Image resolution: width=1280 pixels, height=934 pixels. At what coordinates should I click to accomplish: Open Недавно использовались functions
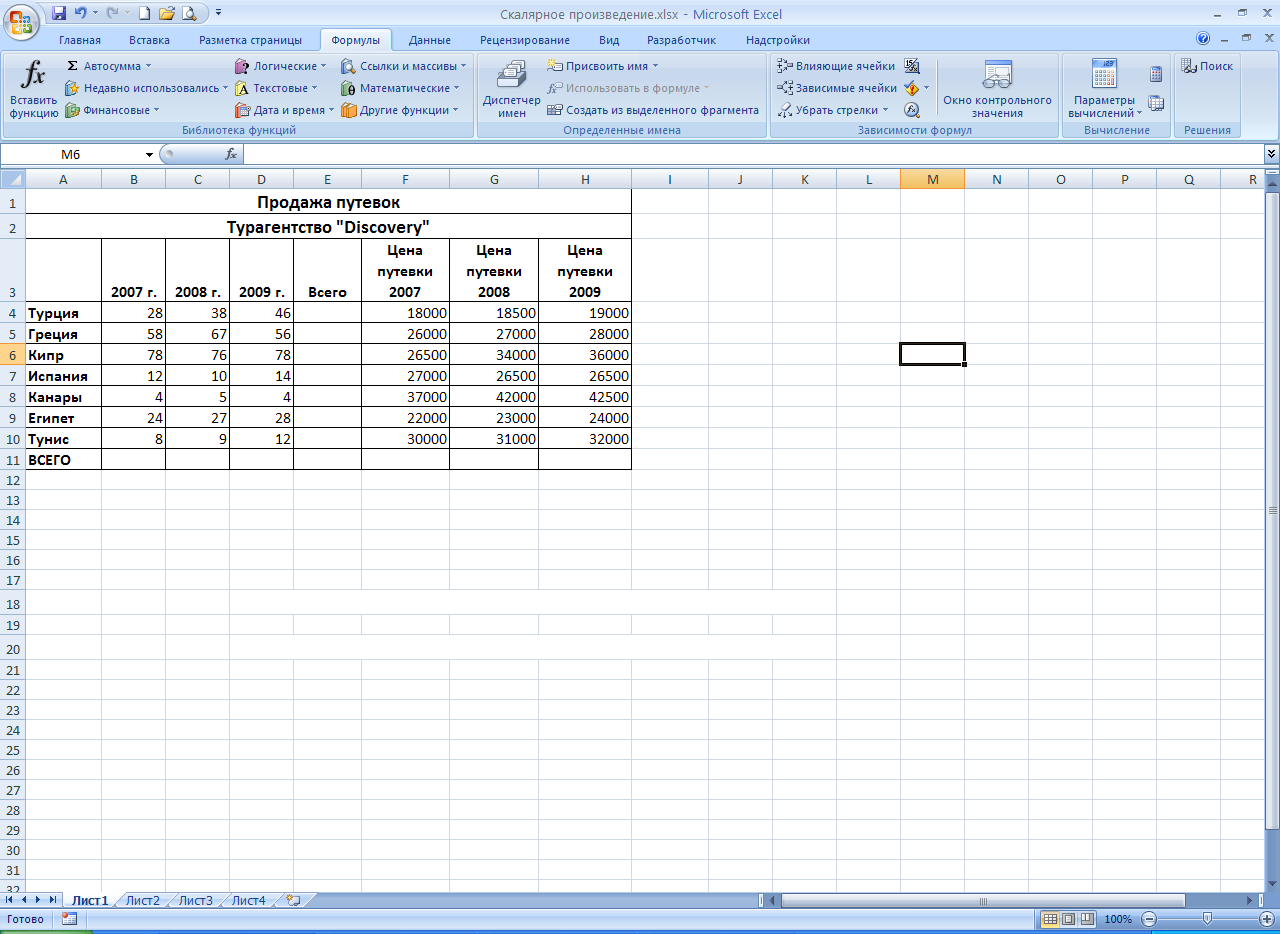[147, 88]
